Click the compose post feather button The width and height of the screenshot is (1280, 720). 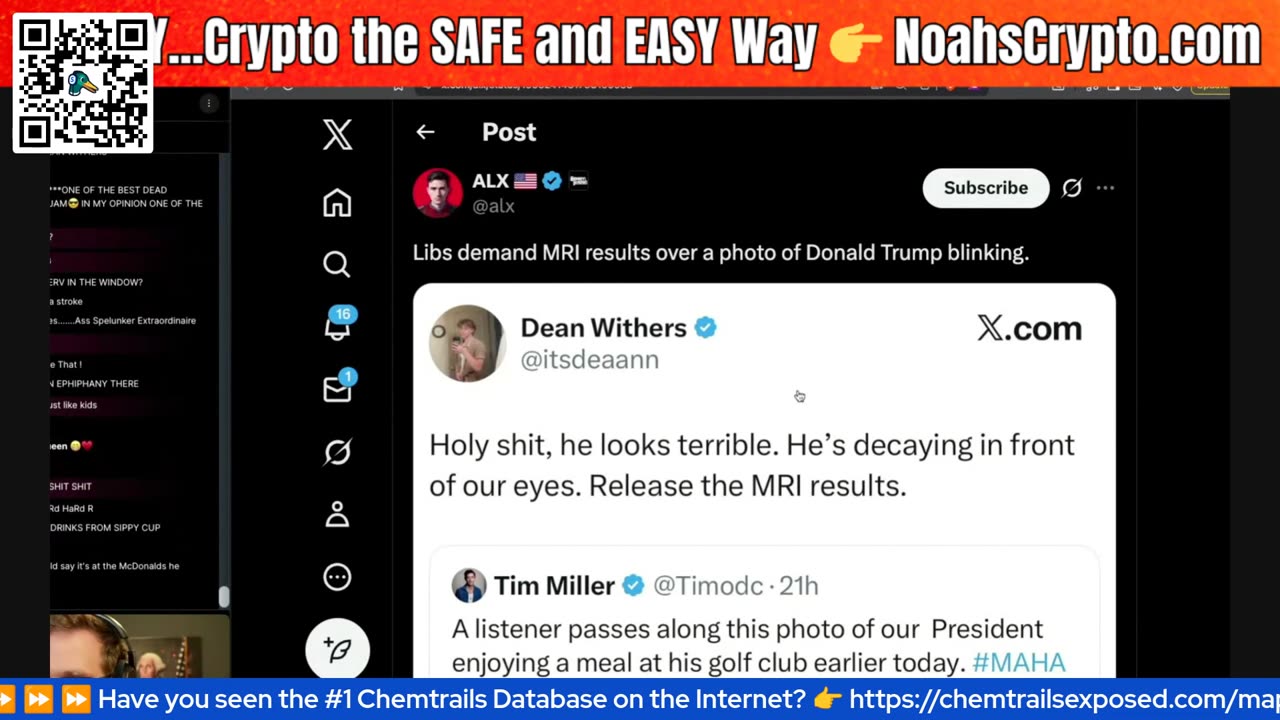click(x=337, y=650)
